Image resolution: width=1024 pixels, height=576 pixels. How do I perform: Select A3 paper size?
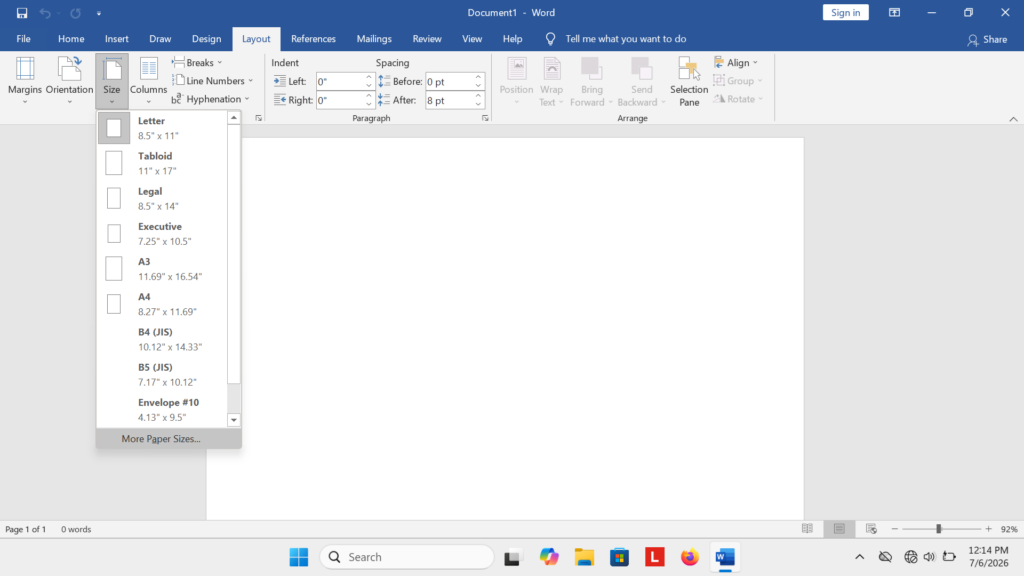click(162, 269)
